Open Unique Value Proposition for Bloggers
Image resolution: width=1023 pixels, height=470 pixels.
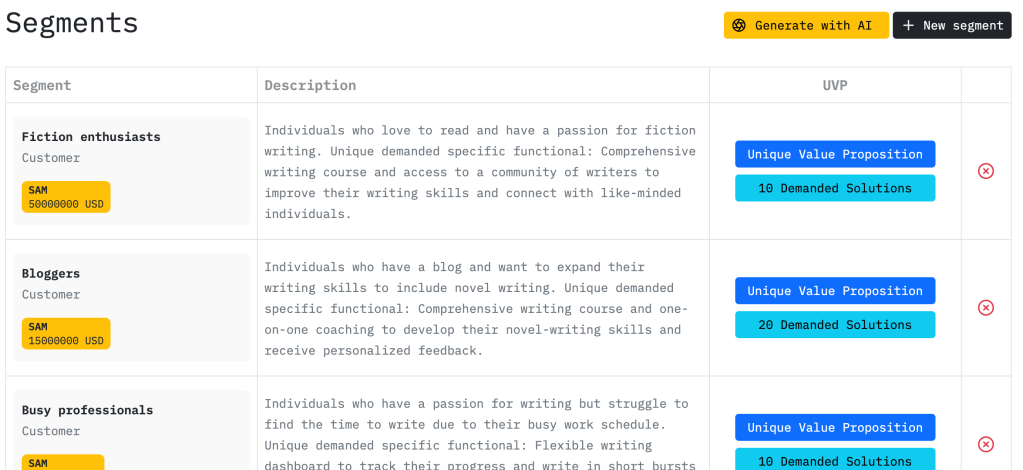coord(835,291)
